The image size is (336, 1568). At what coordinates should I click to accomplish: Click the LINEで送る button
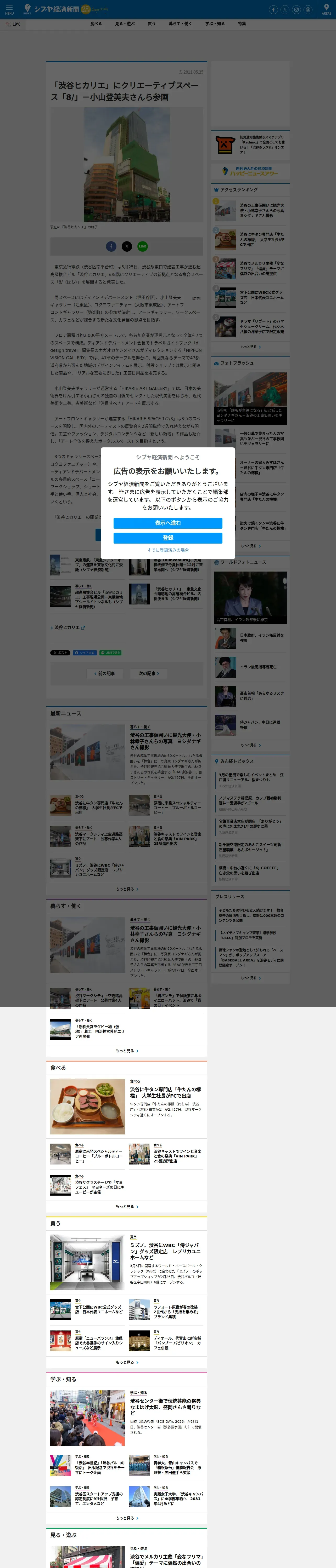pos(110,653)
